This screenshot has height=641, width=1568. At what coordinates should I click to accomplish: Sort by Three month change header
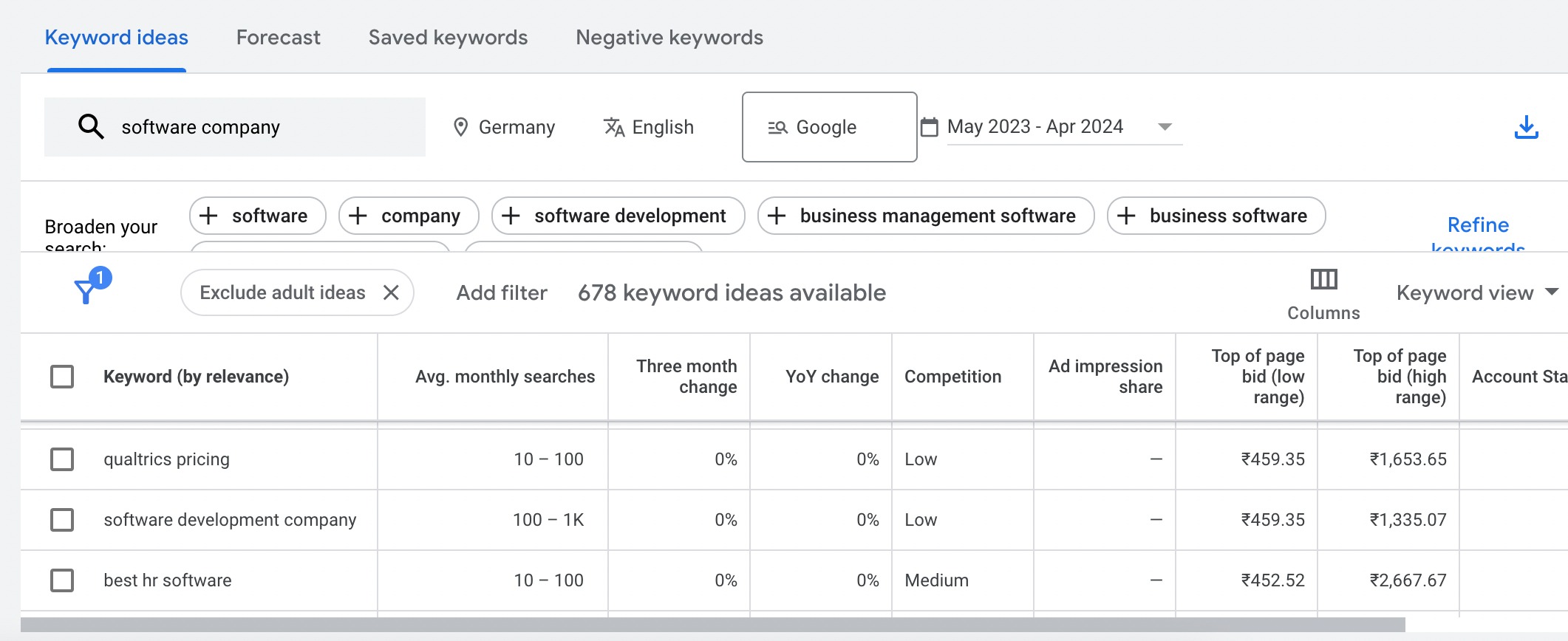point(686,377)
